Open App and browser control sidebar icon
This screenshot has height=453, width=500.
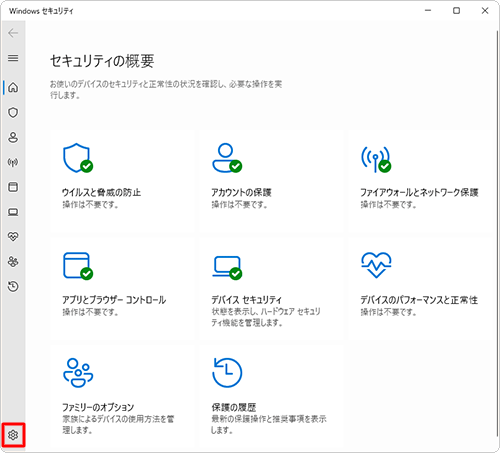(13, 187)
